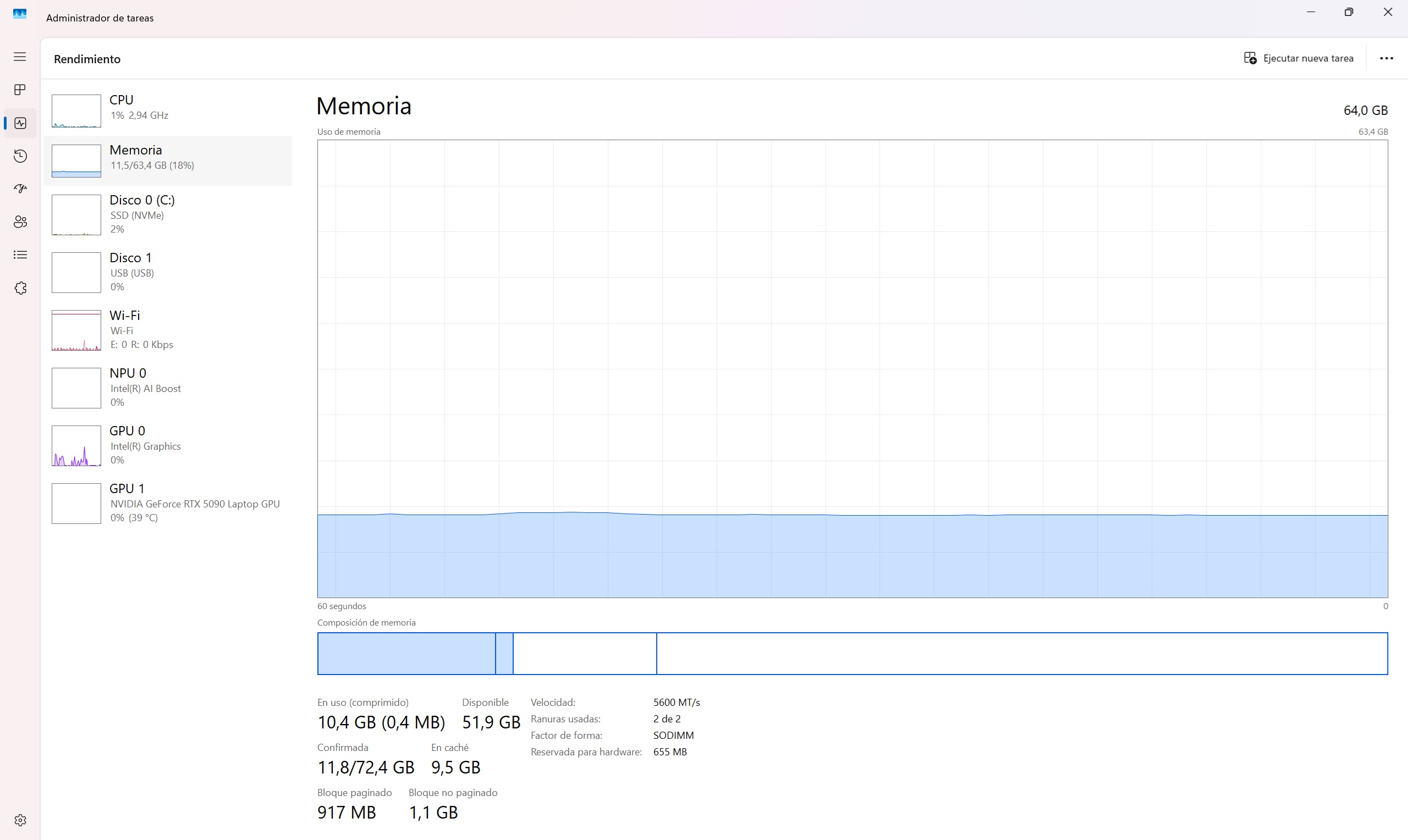The image size is (1408, 840).
Task: Open the three-dot more options menu
Action: click(x=1386, y=58)
